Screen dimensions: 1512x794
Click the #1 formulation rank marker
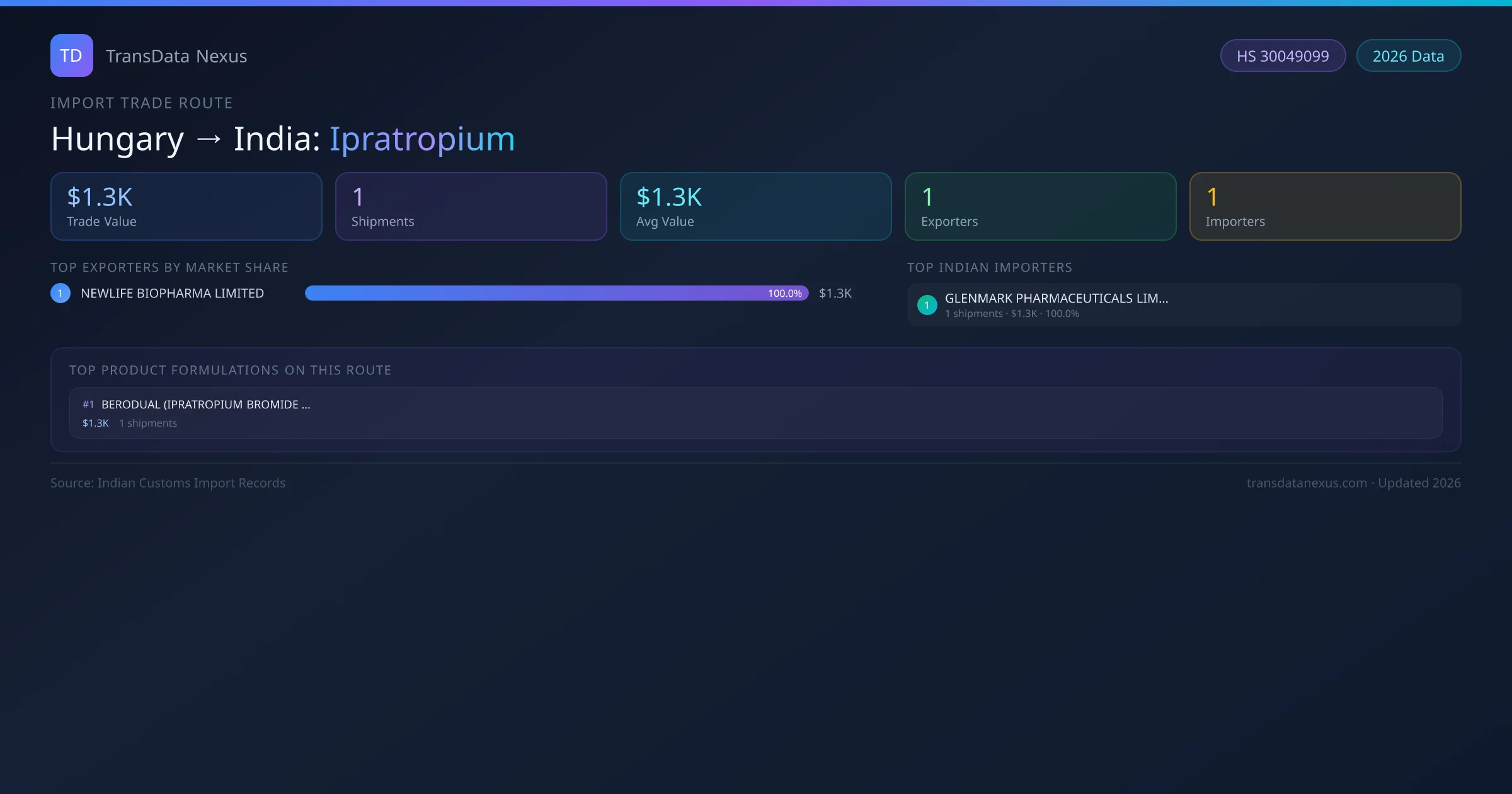88,405
